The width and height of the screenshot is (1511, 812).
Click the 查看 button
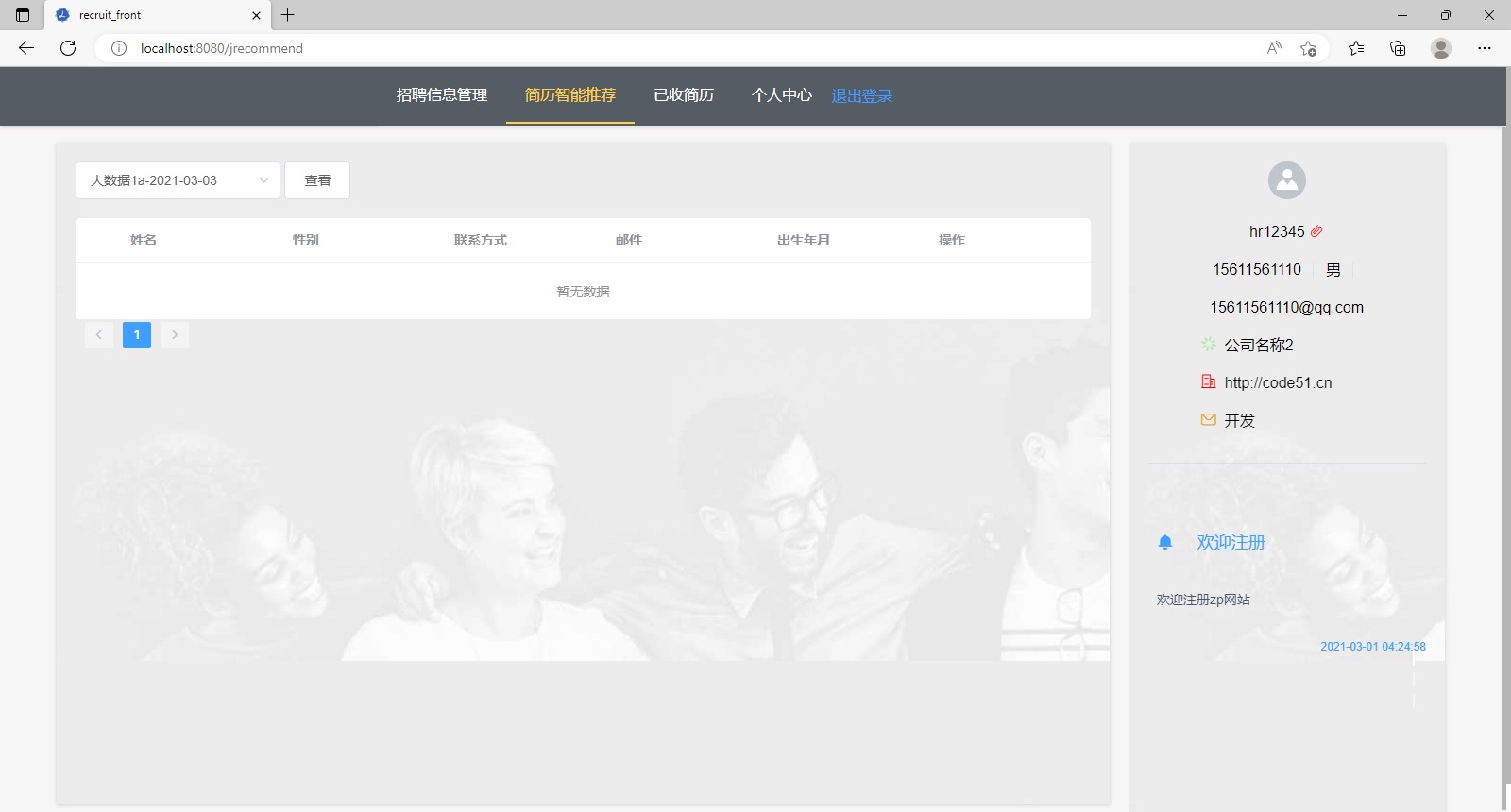(x=317, y=180)
